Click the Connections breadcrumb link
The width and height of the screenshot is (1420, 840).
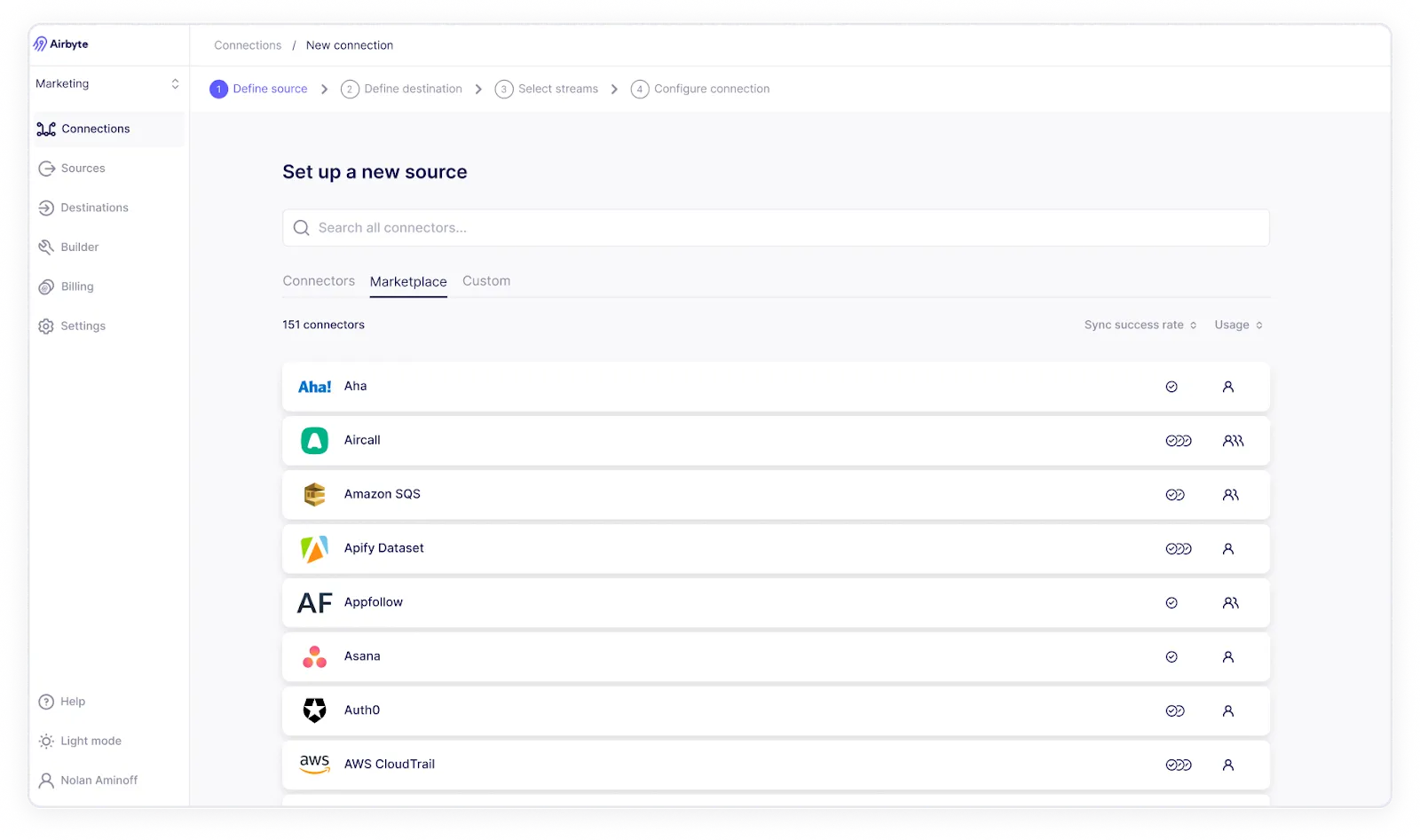coord(248,45)
